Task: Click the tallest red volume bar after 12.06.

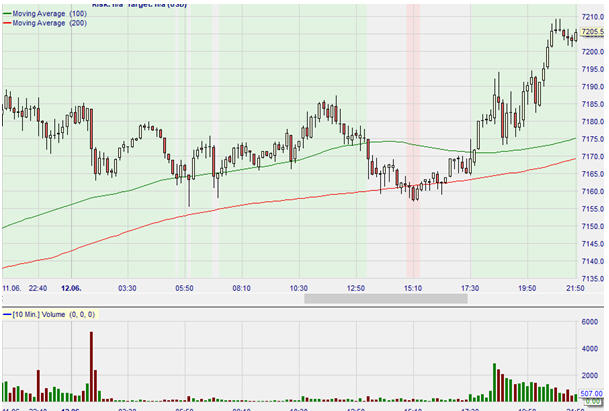Action: pos(91,367)
